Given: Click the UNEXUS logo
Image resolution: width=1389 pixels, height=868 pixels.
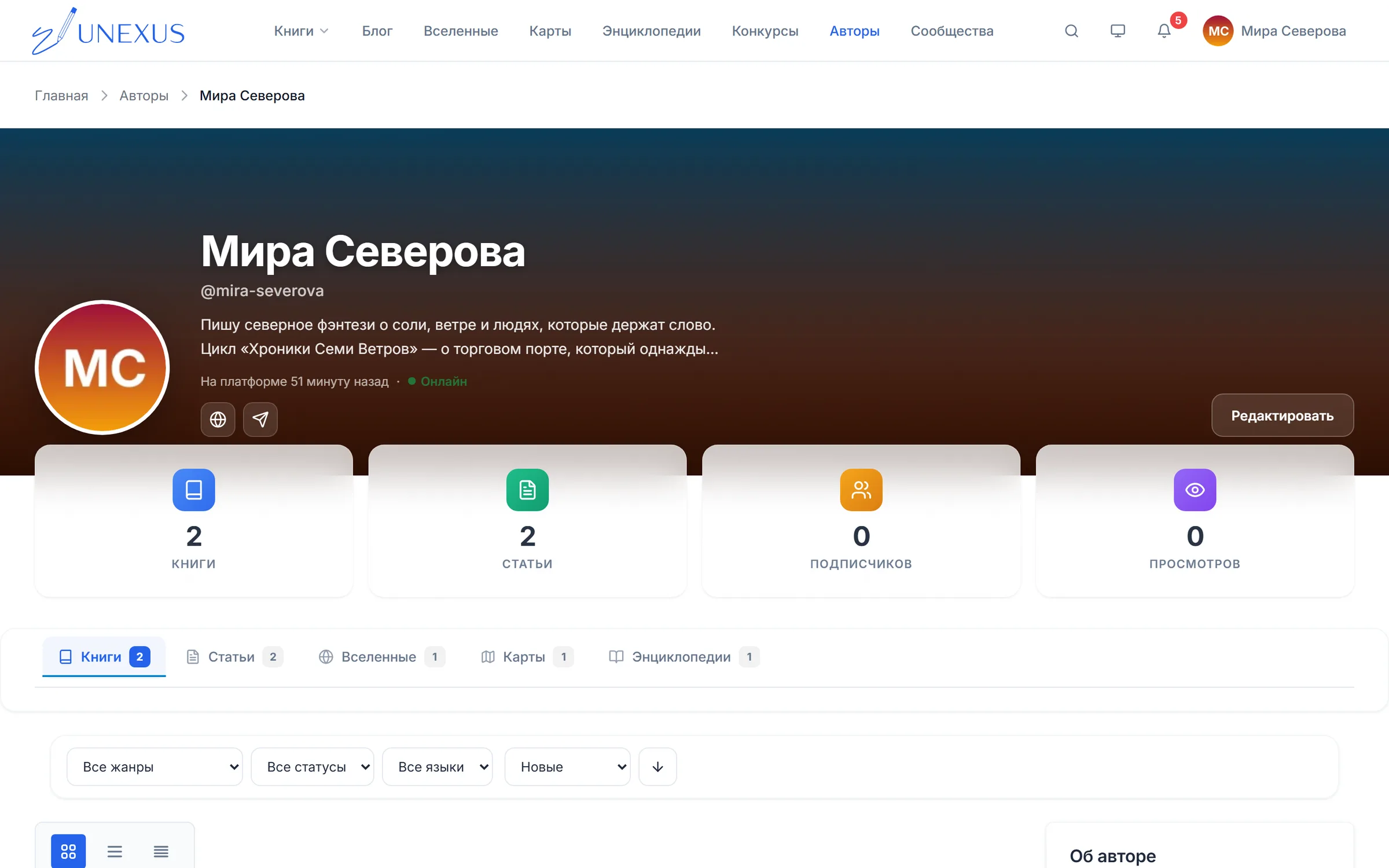Looking at the screenshot, I should point(108,31).
